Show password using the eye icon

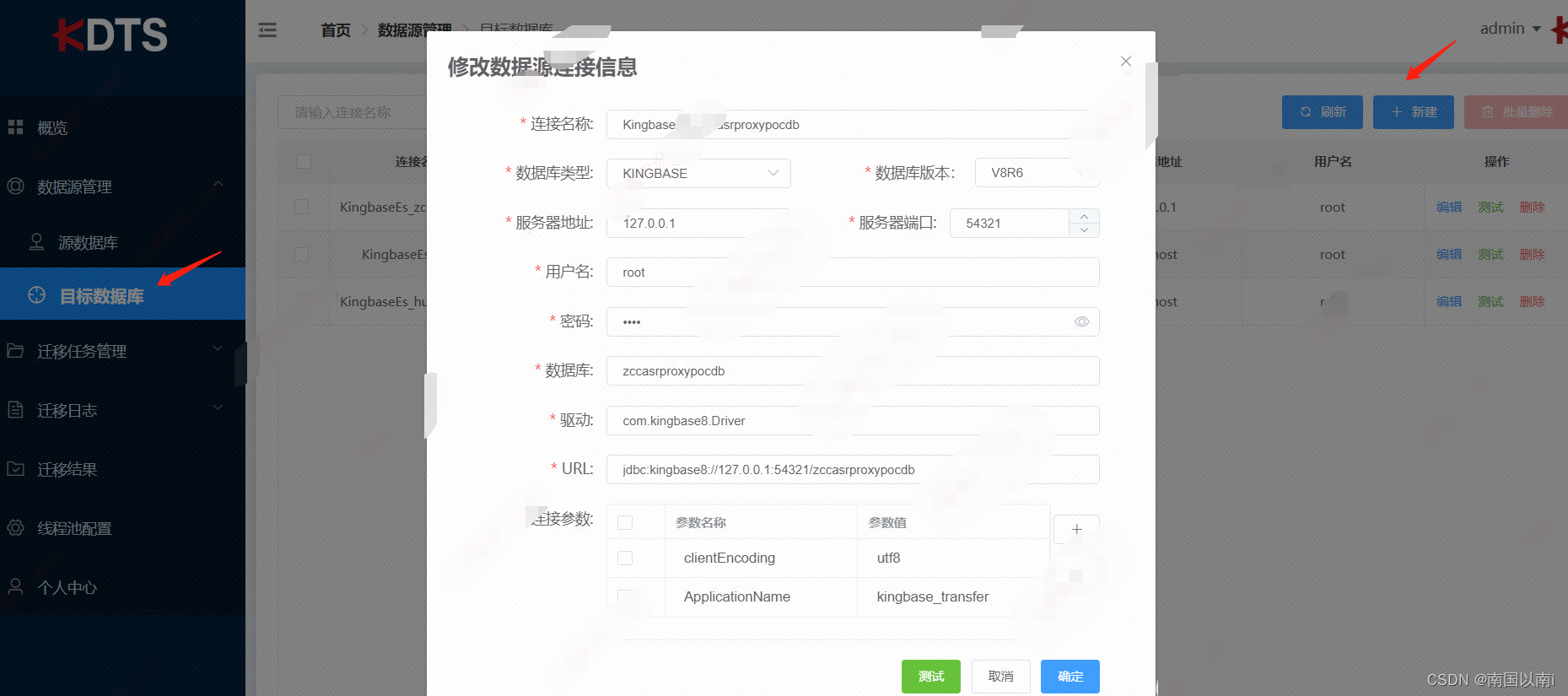click(x=1081, y=321)
